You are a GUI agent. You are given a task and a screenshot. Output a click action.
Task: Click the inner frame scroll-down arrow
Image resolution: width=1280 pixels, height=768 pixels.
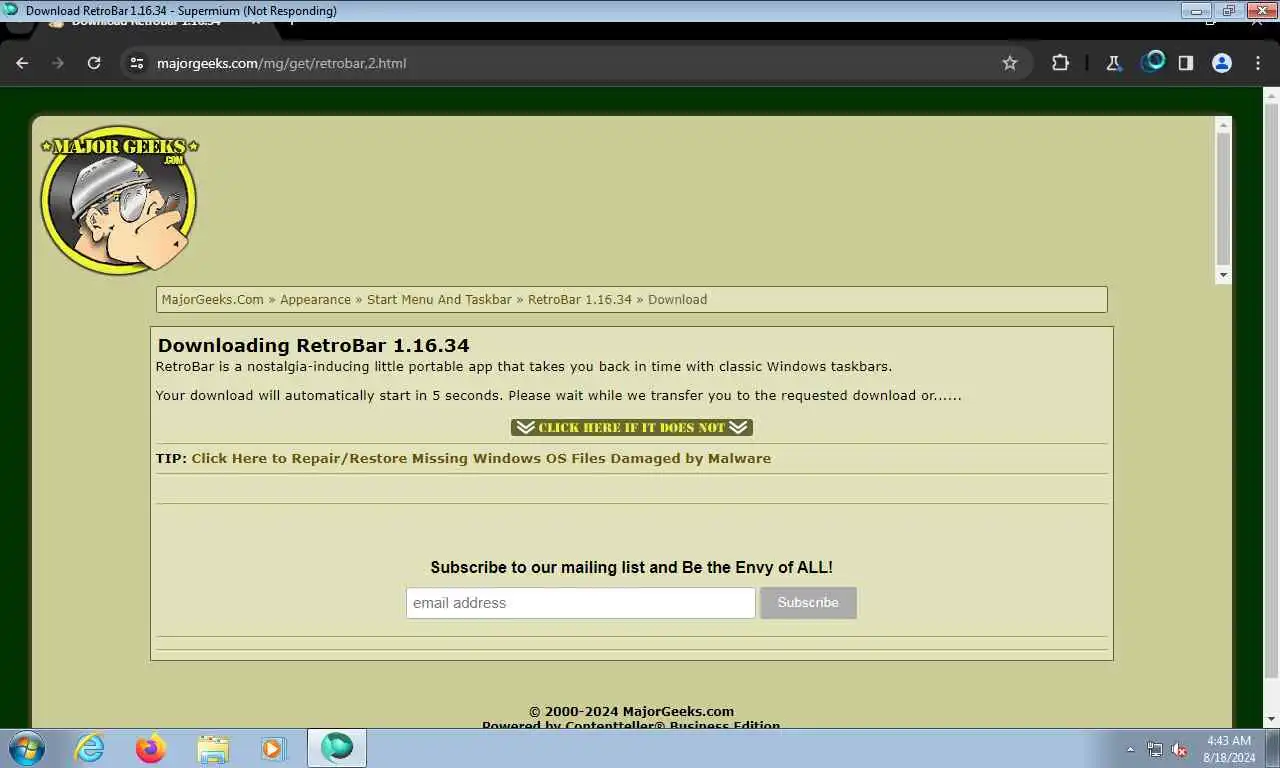(1223, 275)
